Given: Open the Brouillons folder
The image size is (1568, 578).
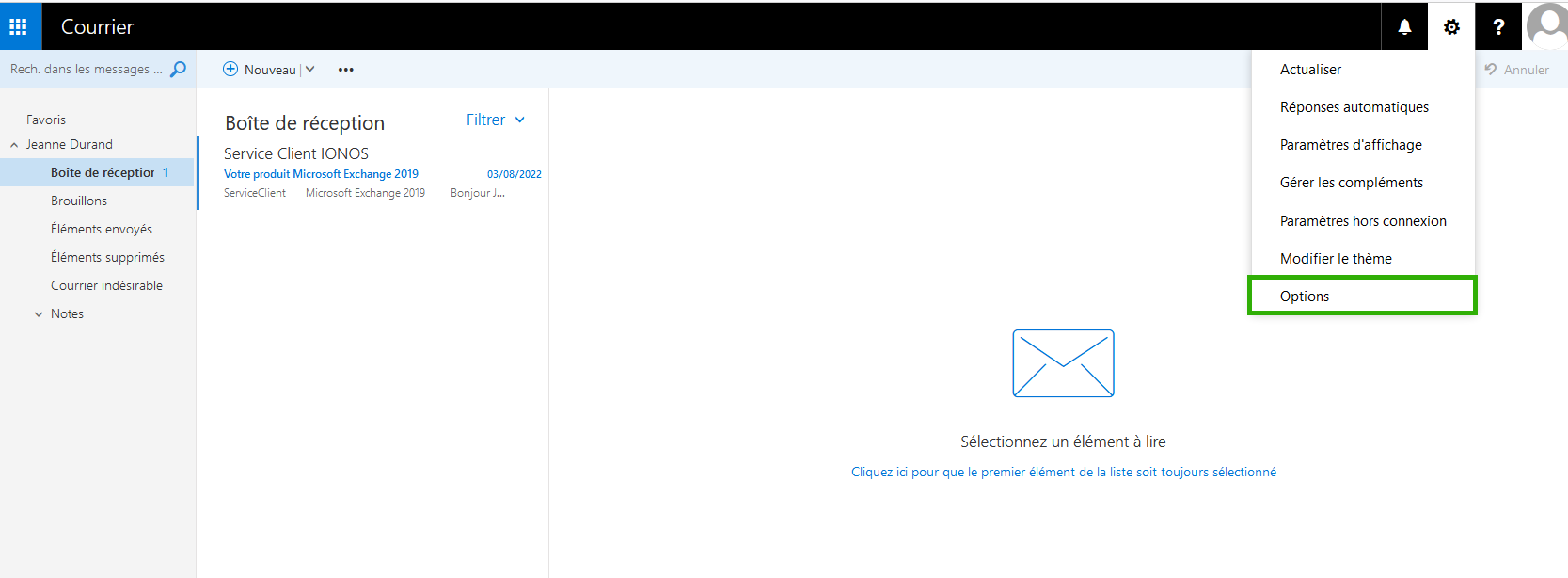Looking at the screenshot, I should (79, 201).
